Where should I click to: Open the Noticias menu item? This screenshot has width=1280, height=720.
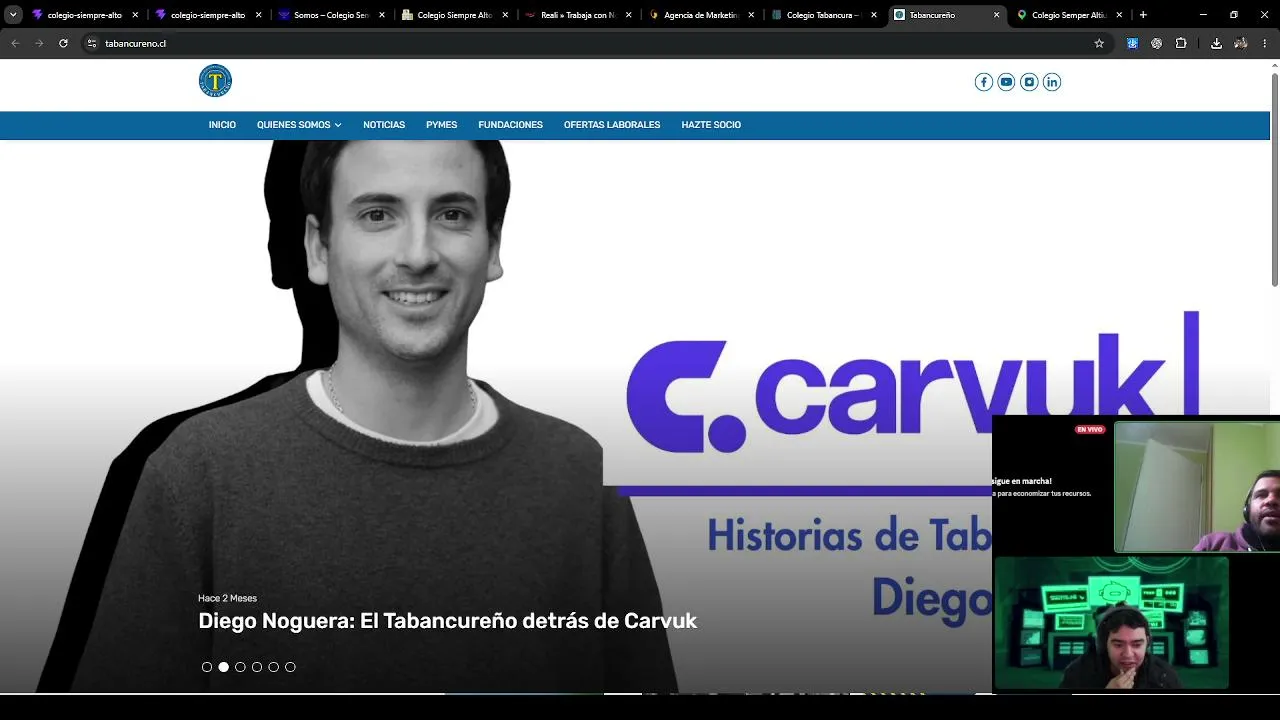[384, 125]
